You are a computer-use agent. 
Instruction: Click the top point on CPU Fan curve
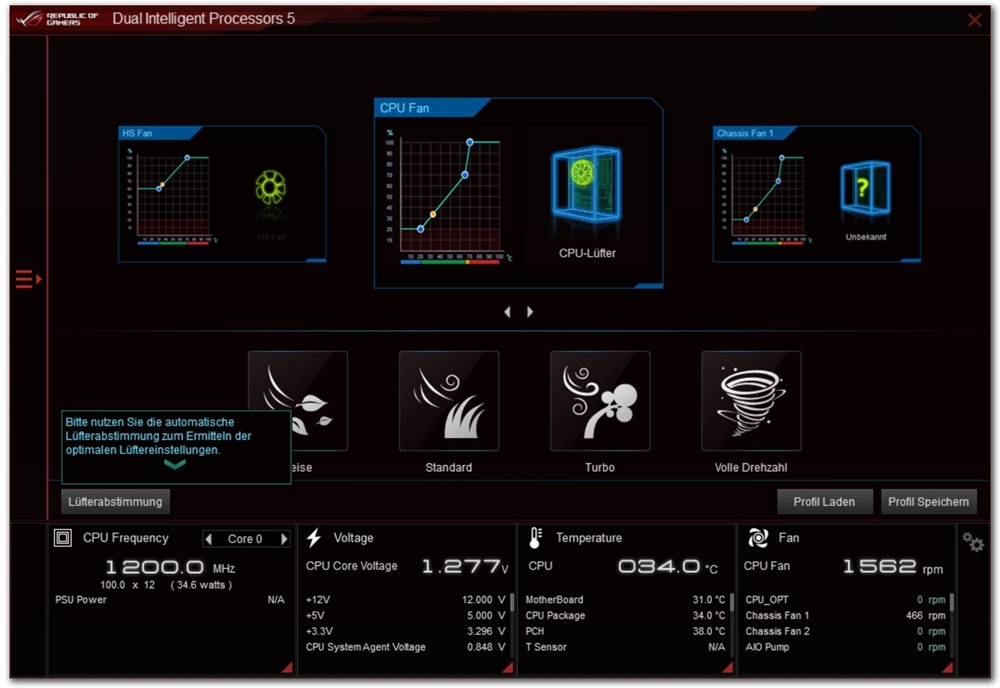click(470, 142)
